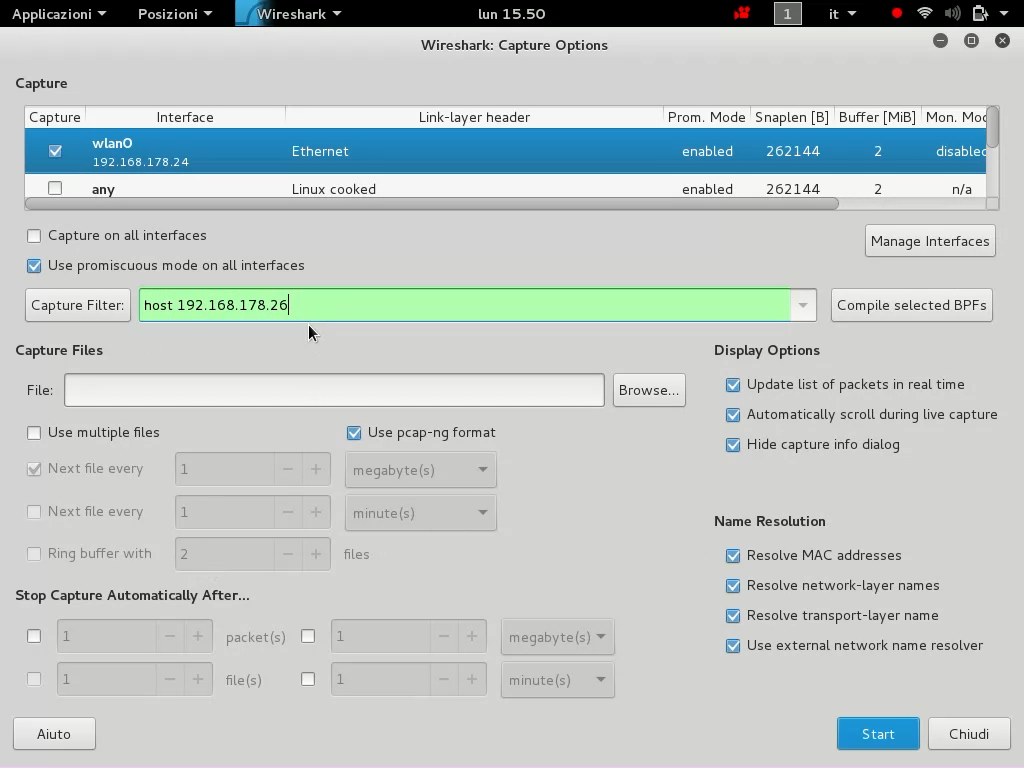Open the next-file minute(s) unit dropdown
The width and height of the screenshot is (1024, 768).
[421, 513]
